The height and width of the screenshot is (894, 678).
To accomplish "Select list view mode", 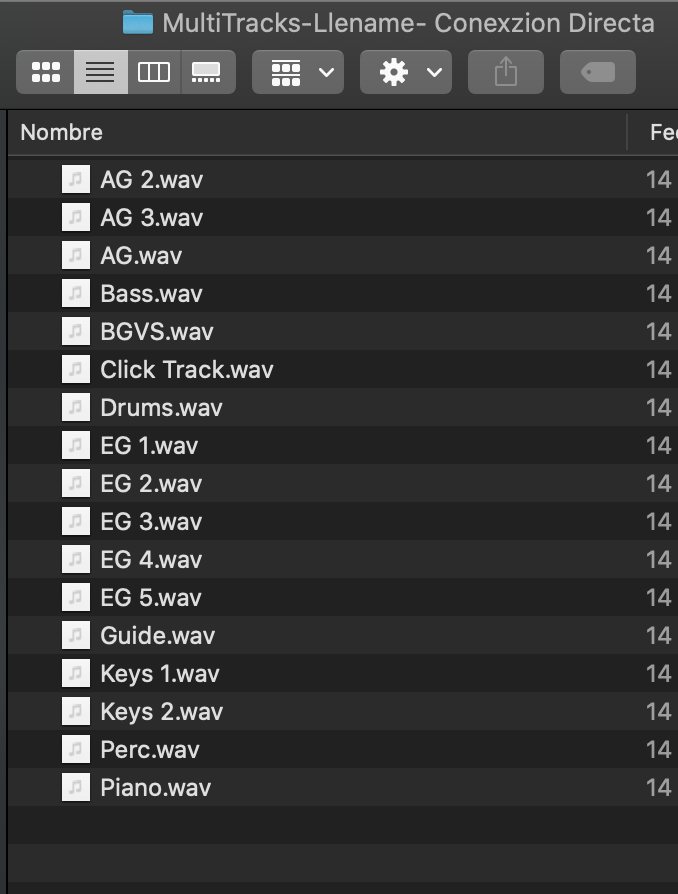I will click(100, 72).
